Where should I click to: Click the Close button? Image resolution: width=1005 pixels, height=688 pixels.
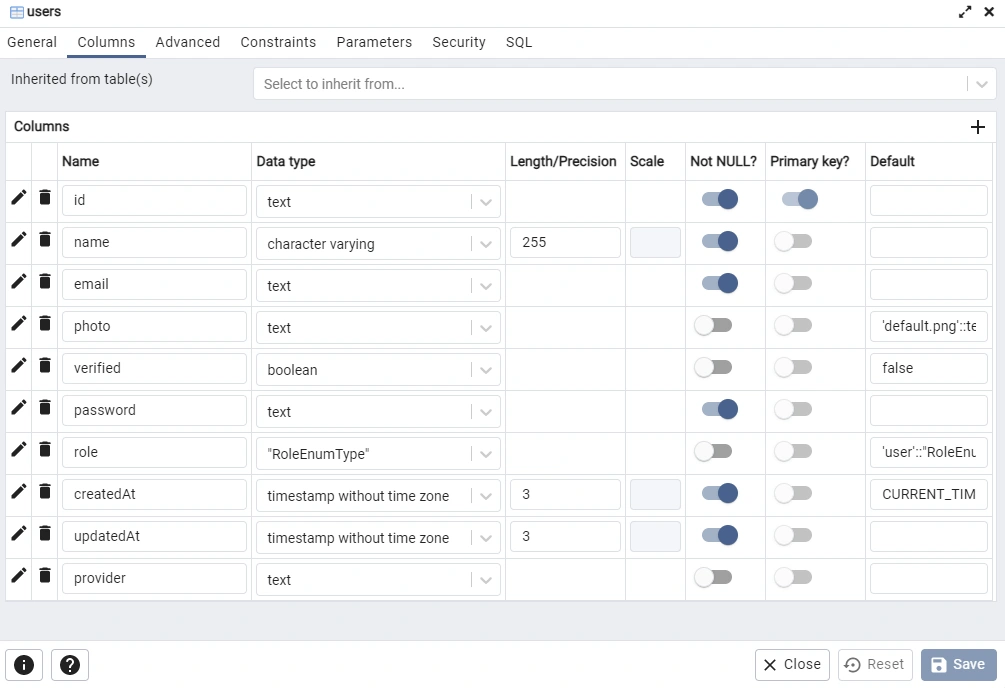792,665
